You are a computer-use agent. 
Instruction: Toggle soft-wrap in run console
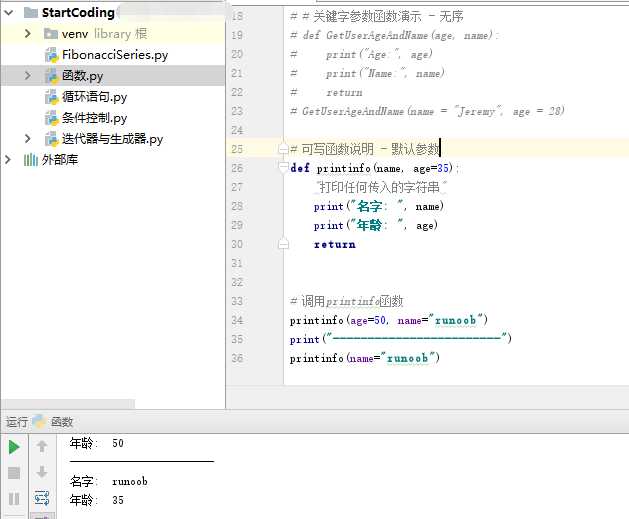point(42,498)
